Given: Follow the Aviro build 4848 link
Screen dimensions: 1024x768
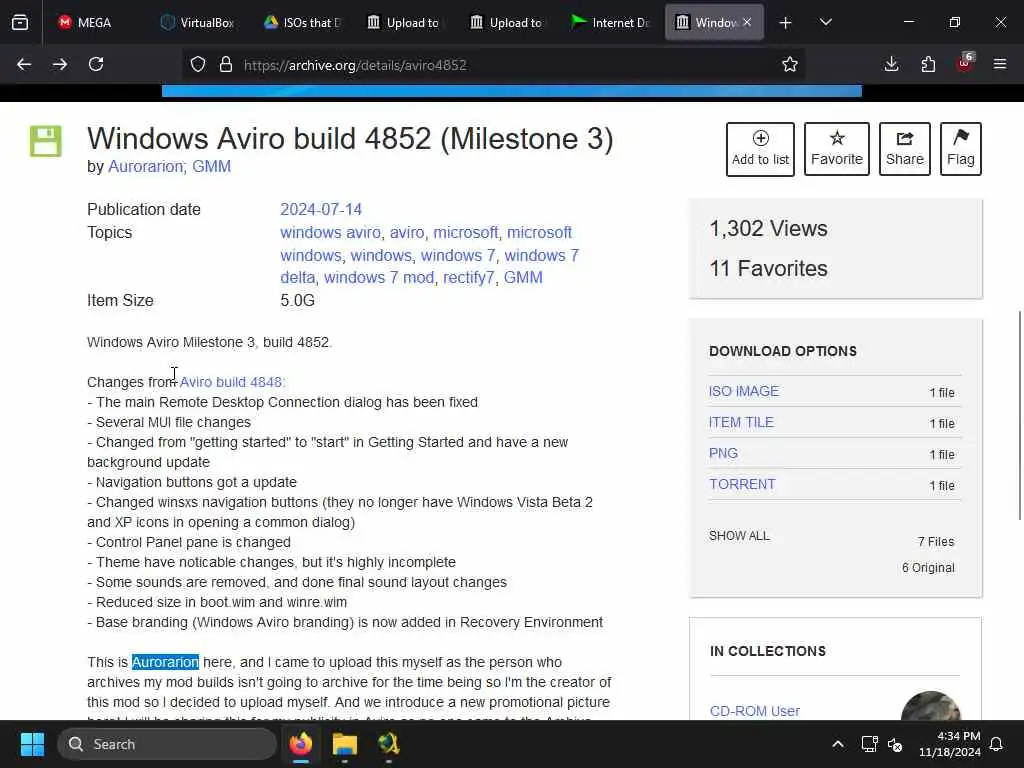Looking at the screenshot, I should [x=231, y=382].
